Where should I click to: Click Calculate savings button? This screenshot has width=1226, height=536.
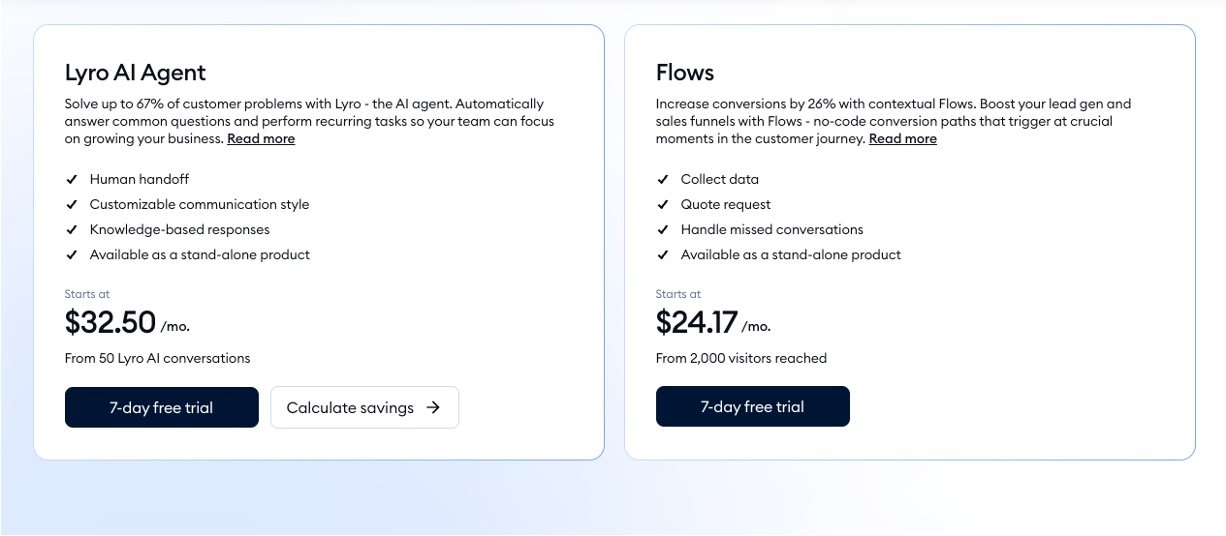pos(364,408)
